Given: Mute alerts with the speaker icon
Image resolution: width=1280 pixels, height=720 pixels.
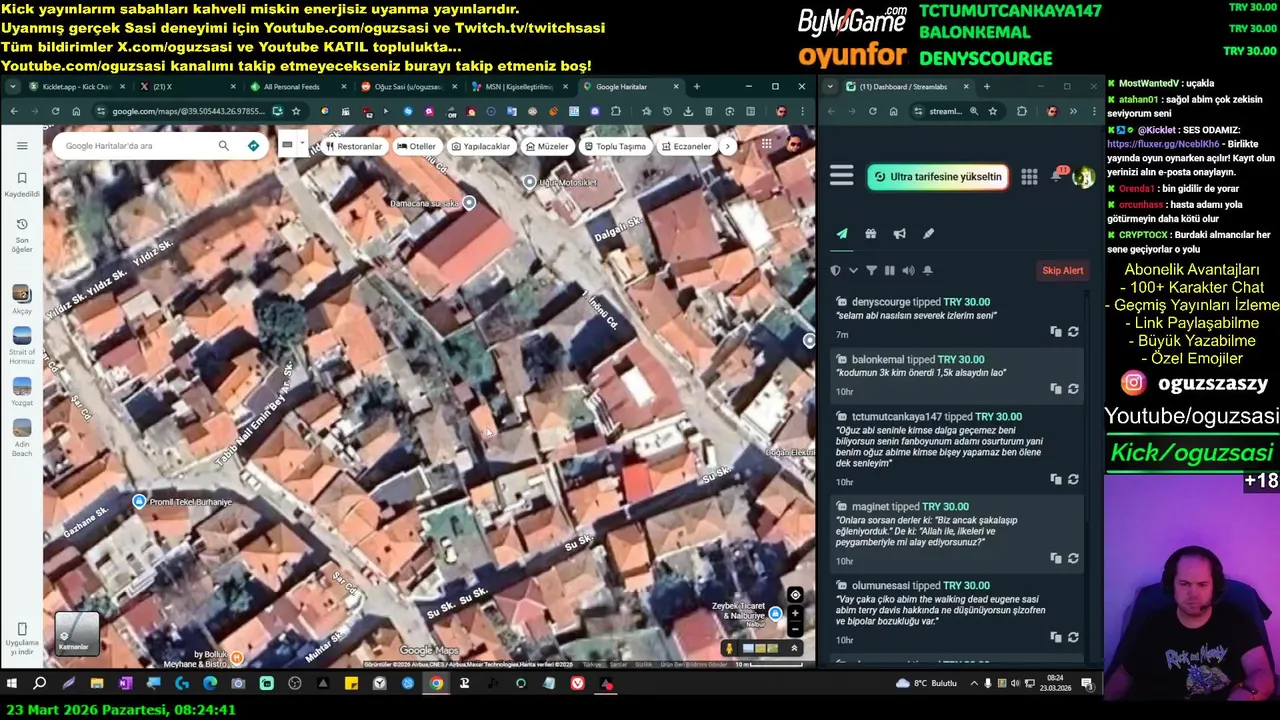Looking at the screenshot, I should coord(908,270).
